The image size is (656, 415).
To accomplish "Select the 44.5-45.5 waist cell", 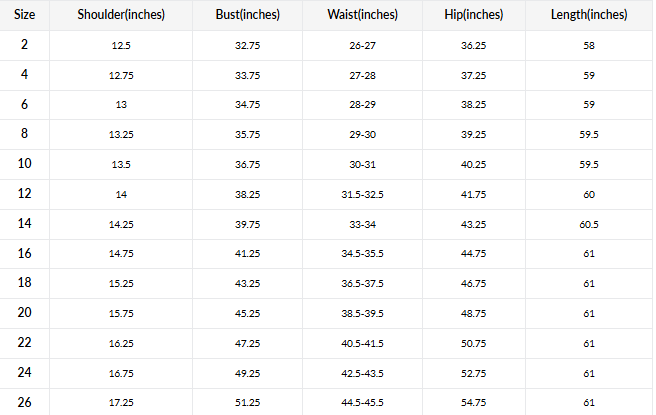I will click(x=360, y=402).
